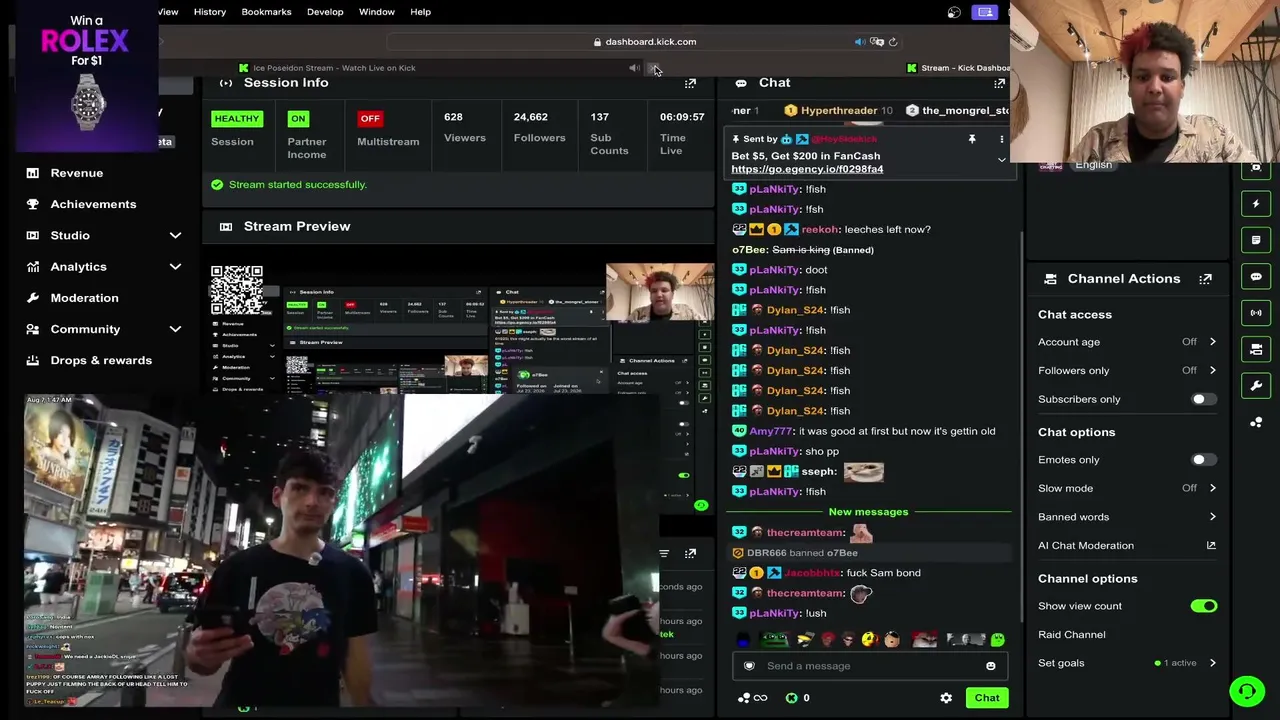
Task: Collapse the pinned message with chevron
Action: pos(1001,160)
